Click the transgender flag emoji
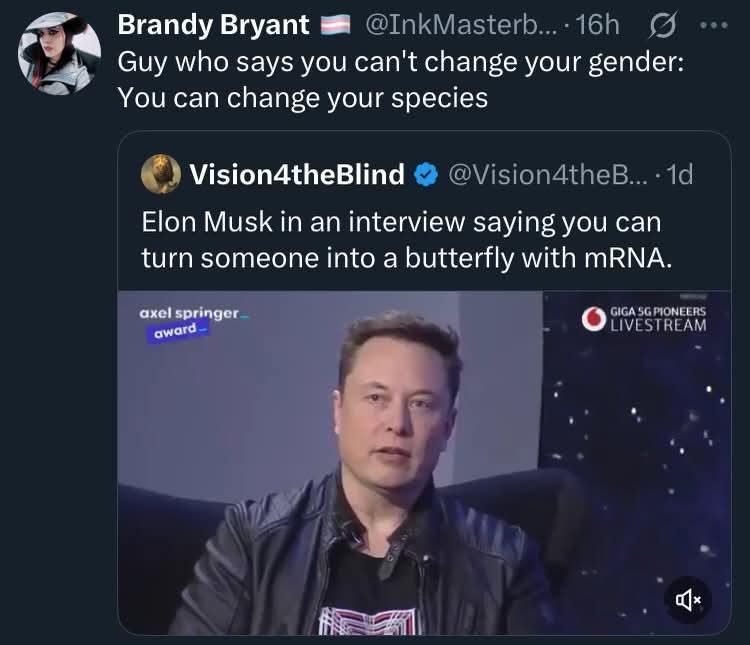 (333, 25)
